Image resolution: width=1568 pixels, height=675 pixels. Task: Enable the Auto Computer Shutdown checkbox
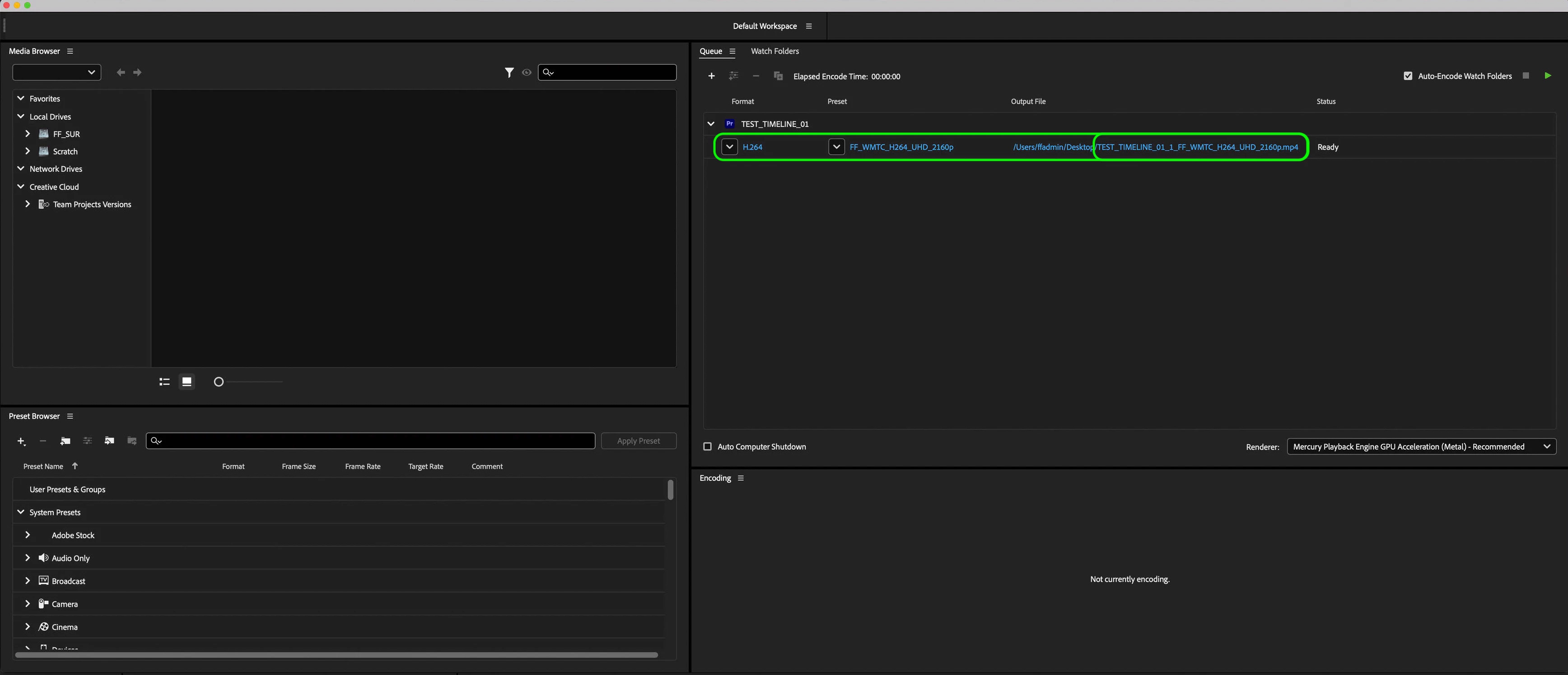point(707,446)
